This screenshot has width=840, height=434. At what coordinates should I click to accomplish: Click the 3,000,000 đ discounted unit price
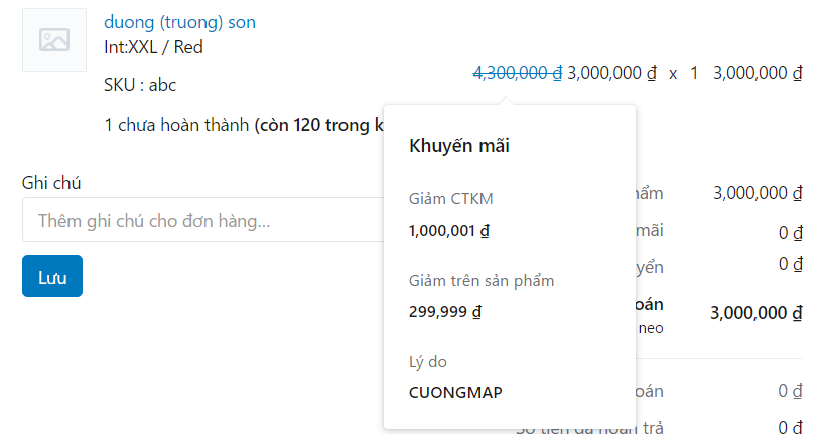coord(611,73)
